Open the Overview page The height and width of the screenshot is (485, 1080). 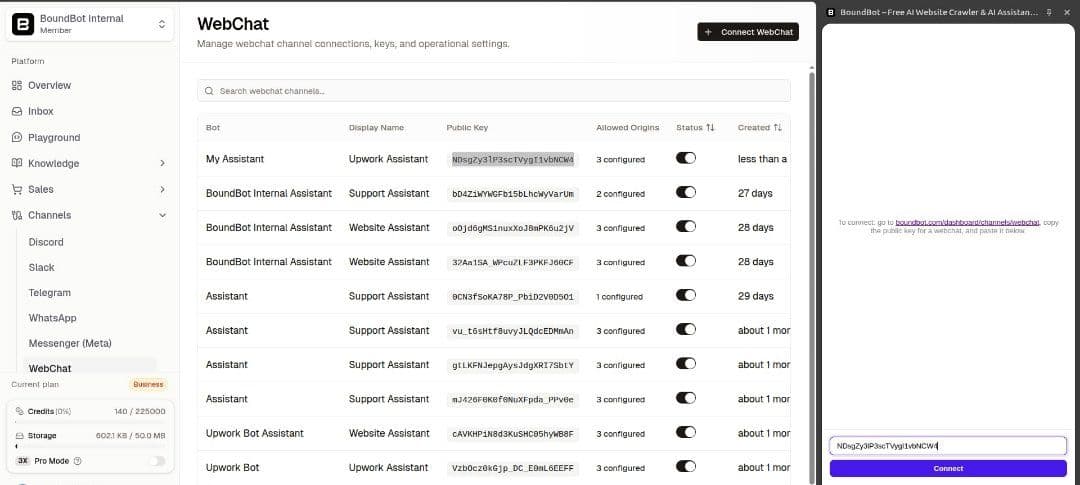click(50, 85)
